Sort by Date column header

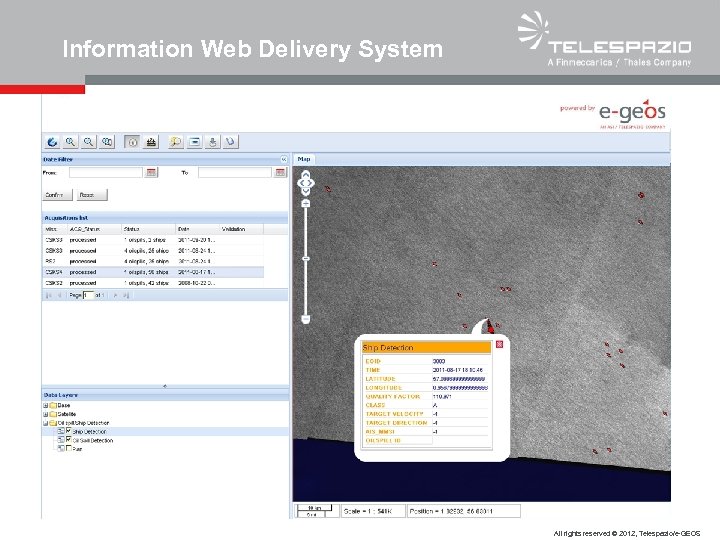(x=197, y=229)
